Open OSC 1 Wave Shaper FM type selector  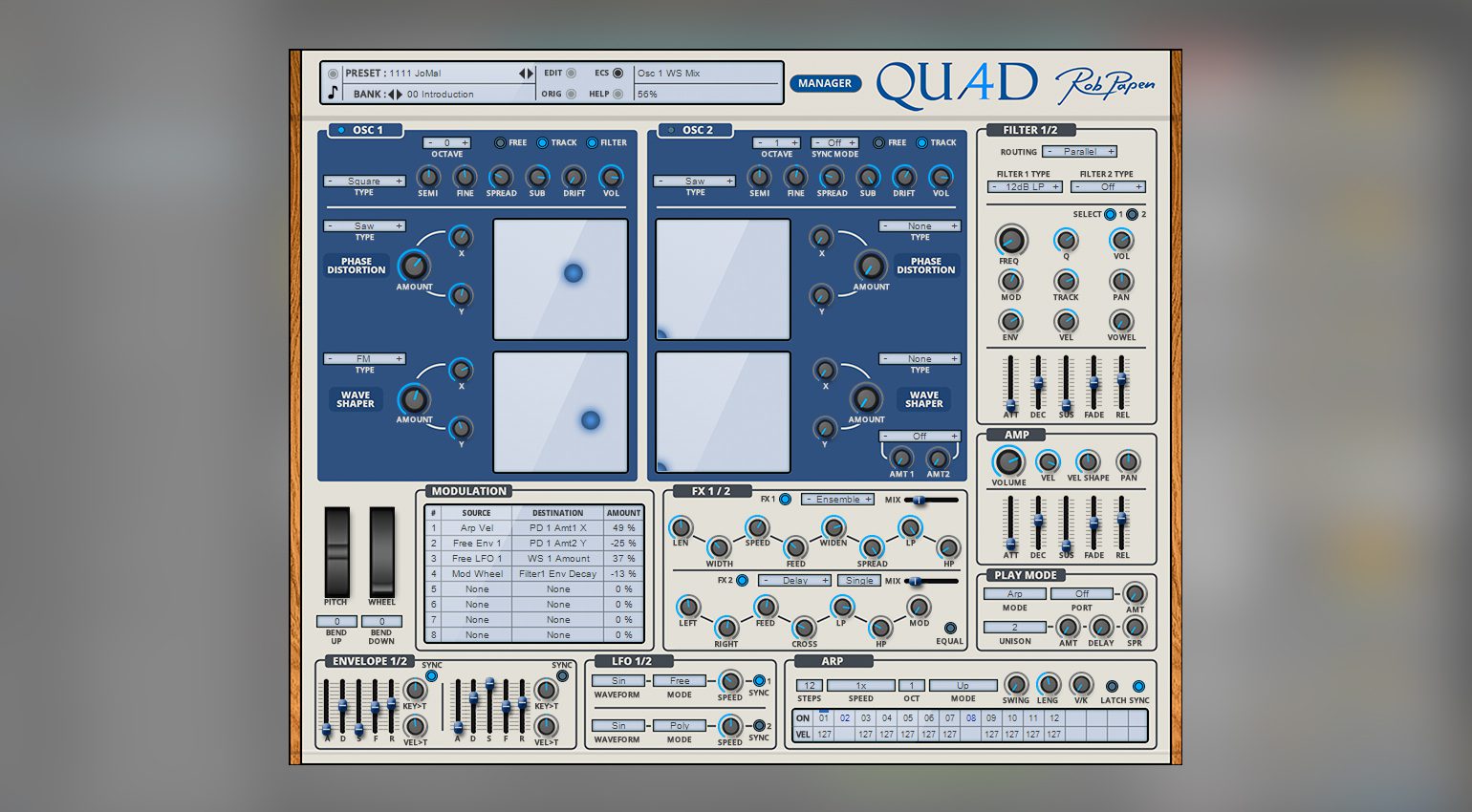tap(364, 359)
